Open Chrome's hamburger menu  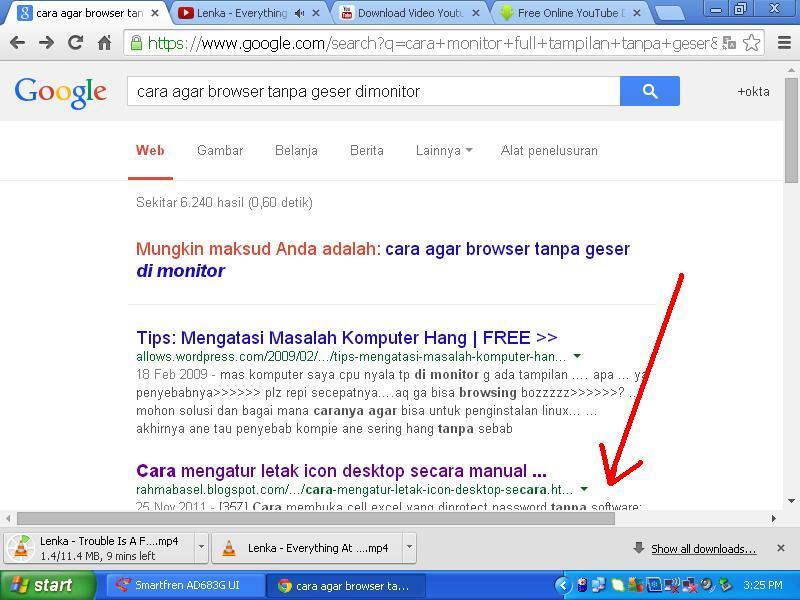point(784,43)
